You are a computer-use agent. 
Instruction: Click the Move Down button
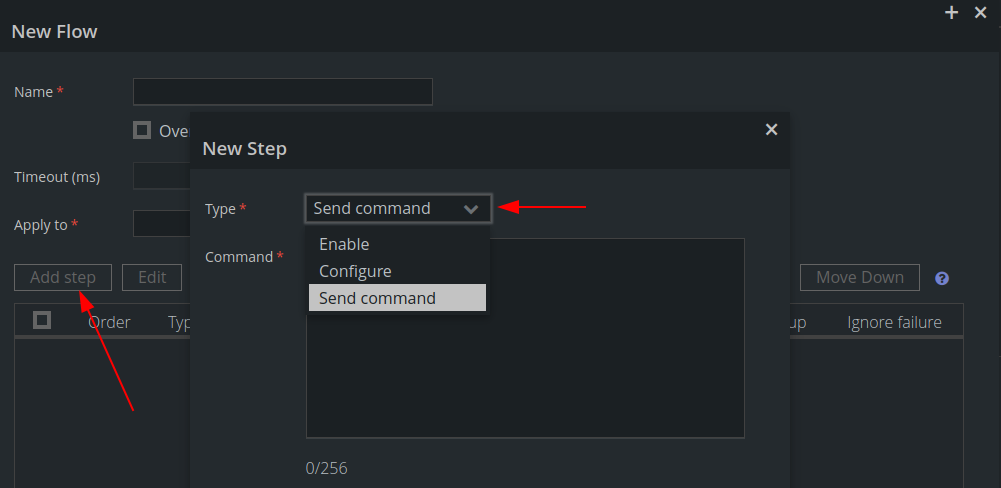click(859, 277)
